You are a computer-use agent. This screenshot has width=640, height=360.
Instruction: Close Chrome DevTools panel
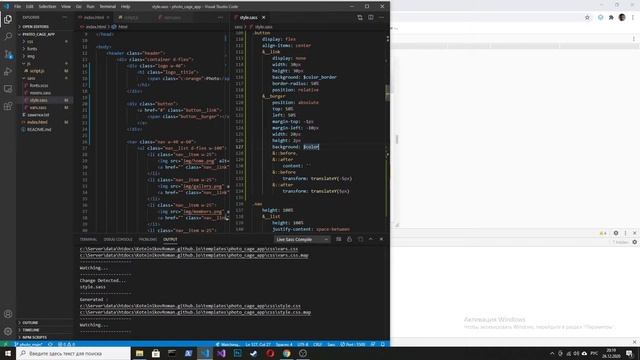tap(635, 233)
